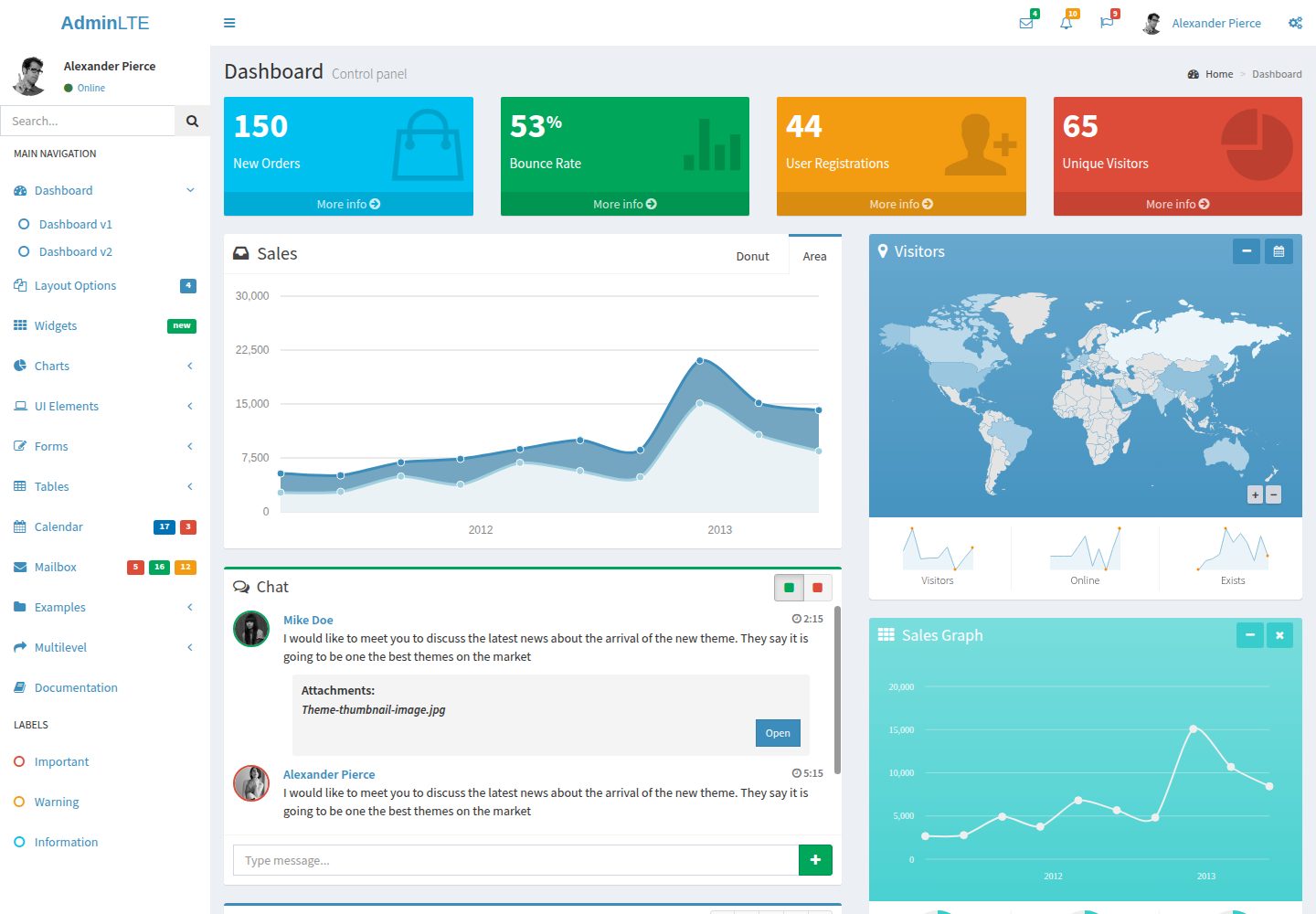Open control sidebar gears icon
Image resolution: width=1316 pixels, height=914 pixels.
1295,23
